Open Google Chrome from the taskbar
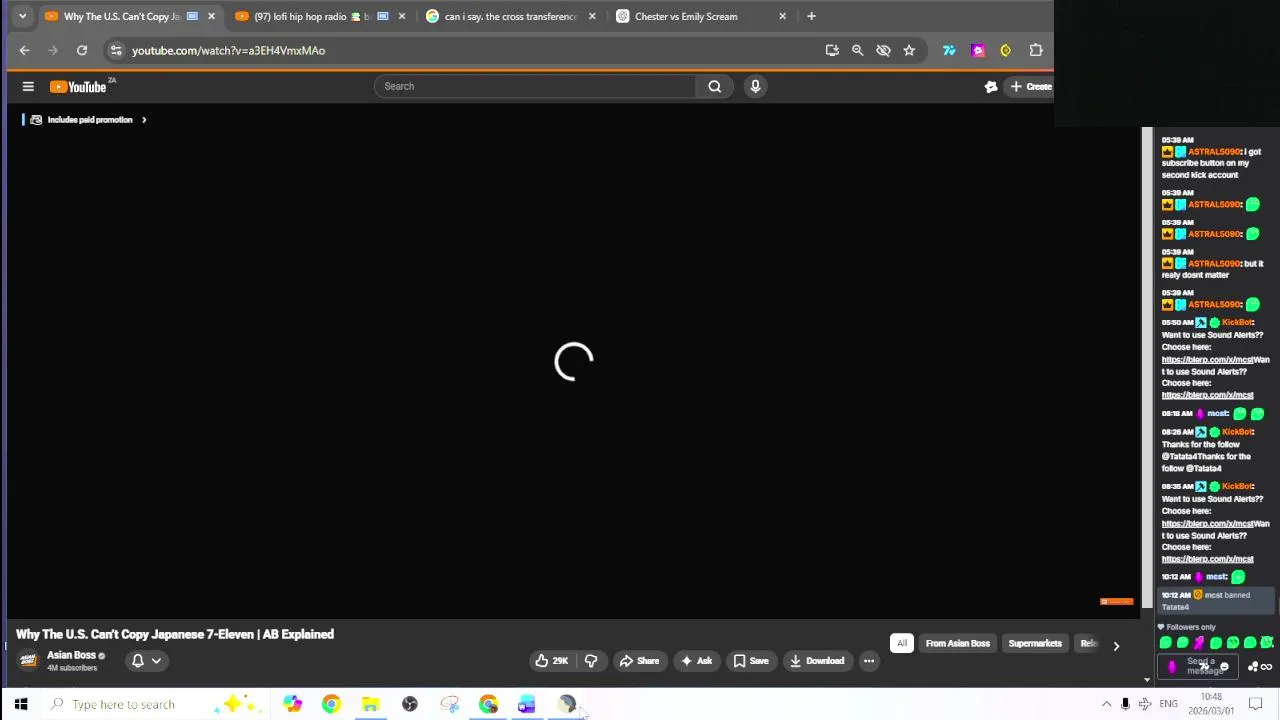This screenshot has width=1280, height=720. [x=331, y=704]
